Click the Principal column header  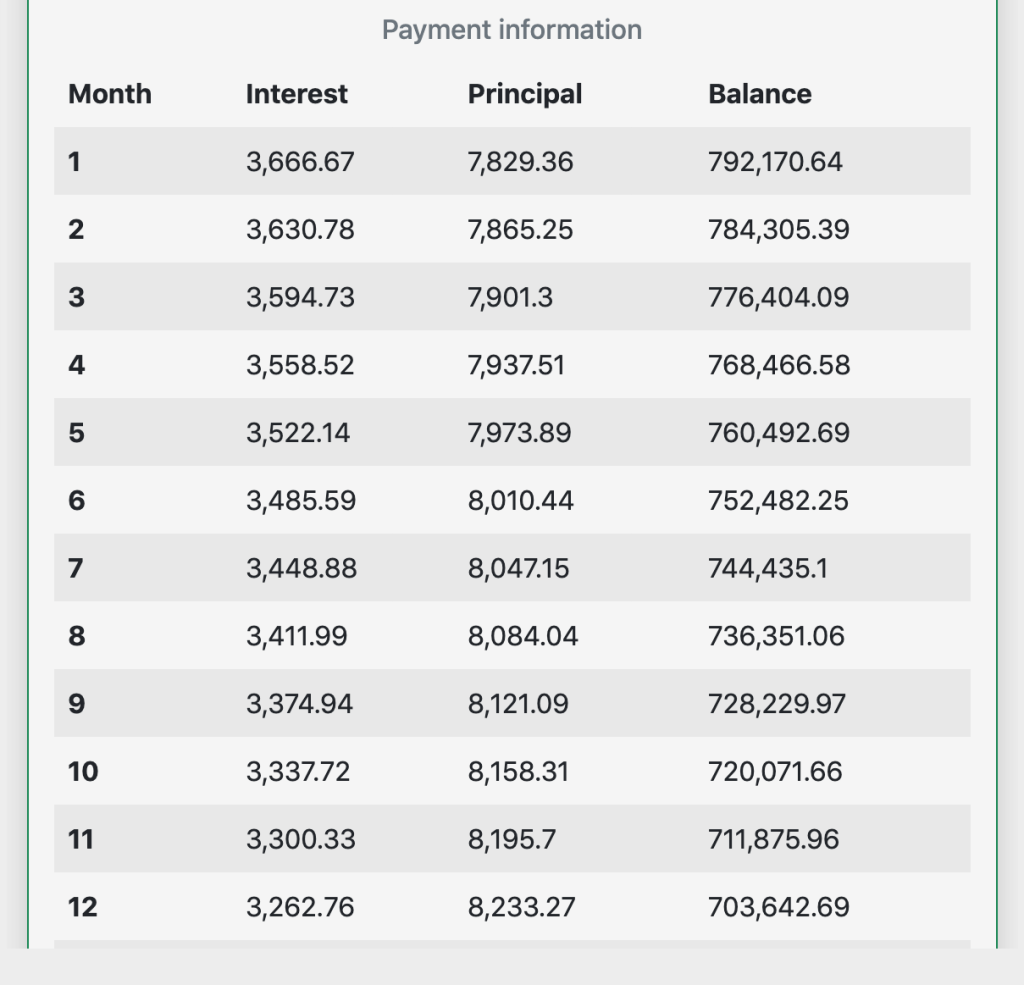pyautogui.click(x=524, y=94)
